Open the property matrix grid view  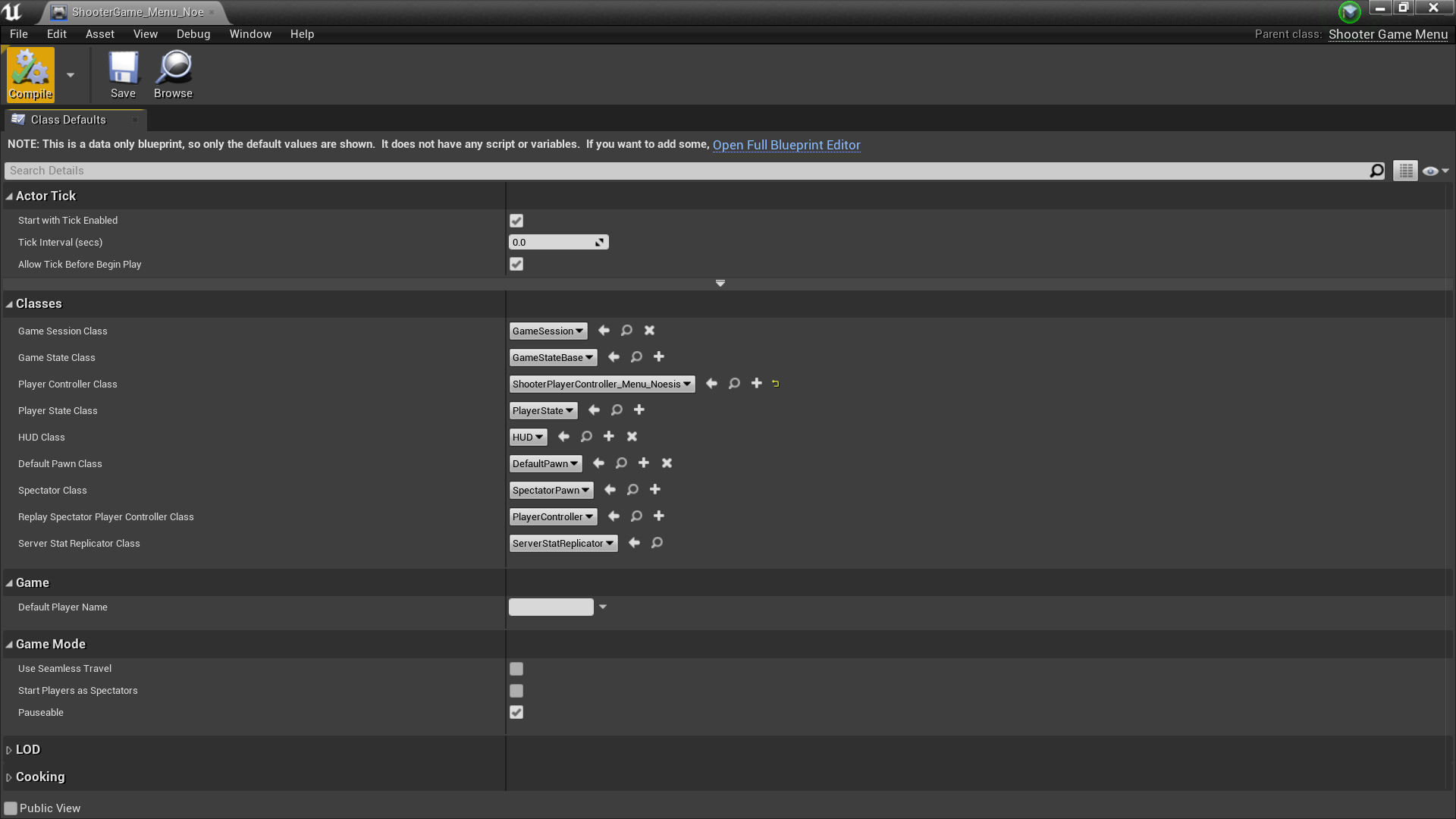[x=1404, y=171]
